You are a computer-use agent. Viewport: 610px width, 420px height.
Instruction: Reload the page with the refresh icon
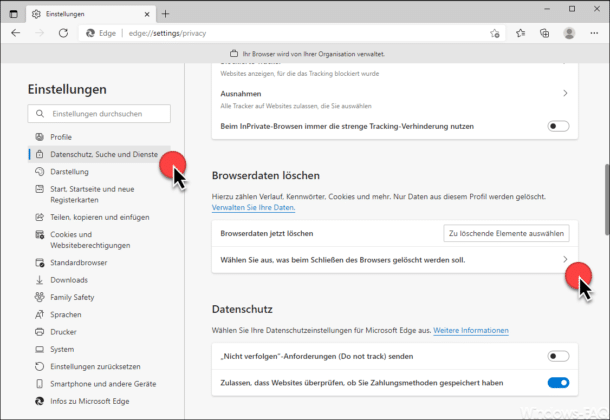(63, 33)
